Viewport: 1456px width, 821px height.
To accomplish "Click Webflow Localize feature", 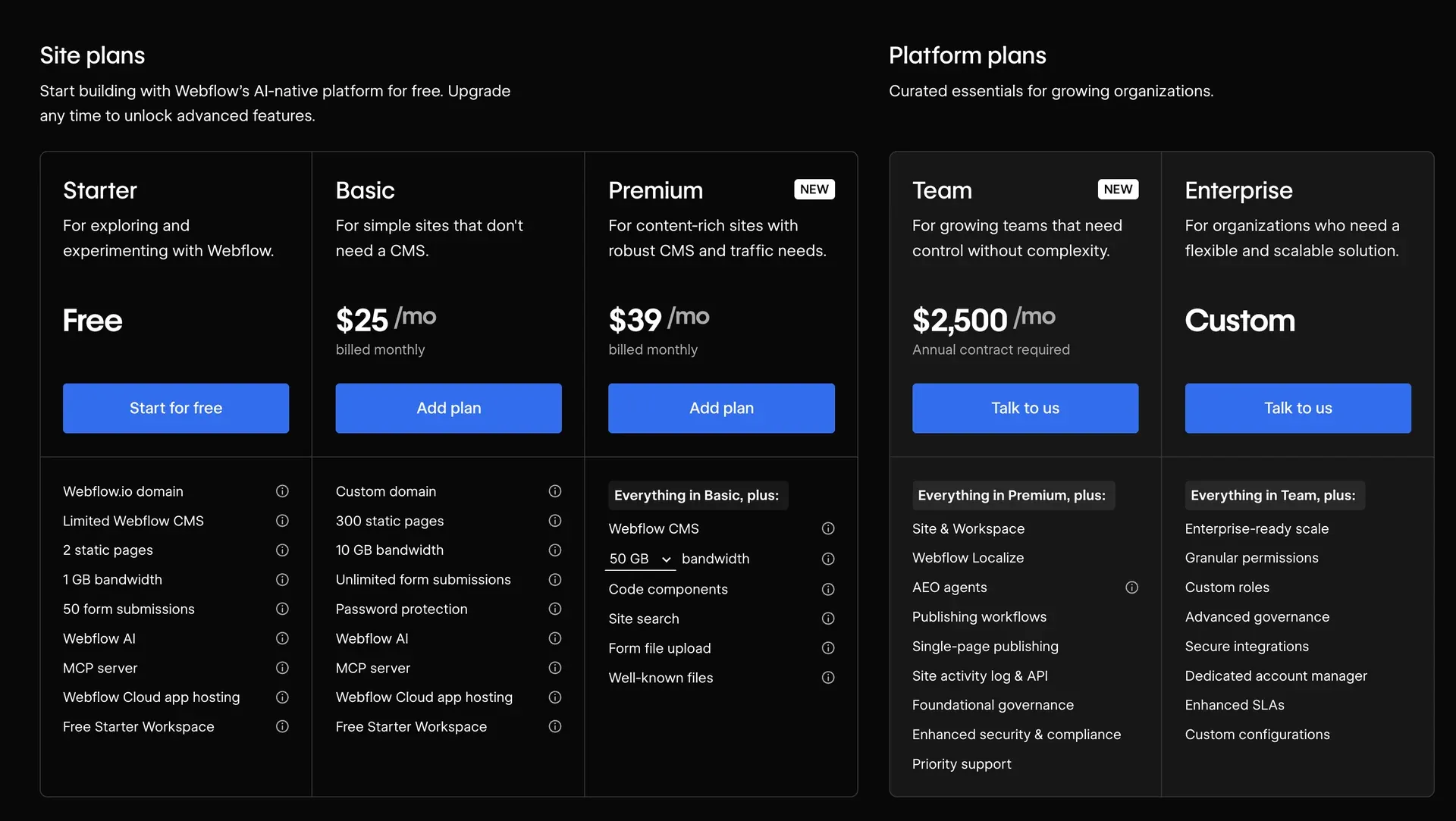I will [968, 558].
